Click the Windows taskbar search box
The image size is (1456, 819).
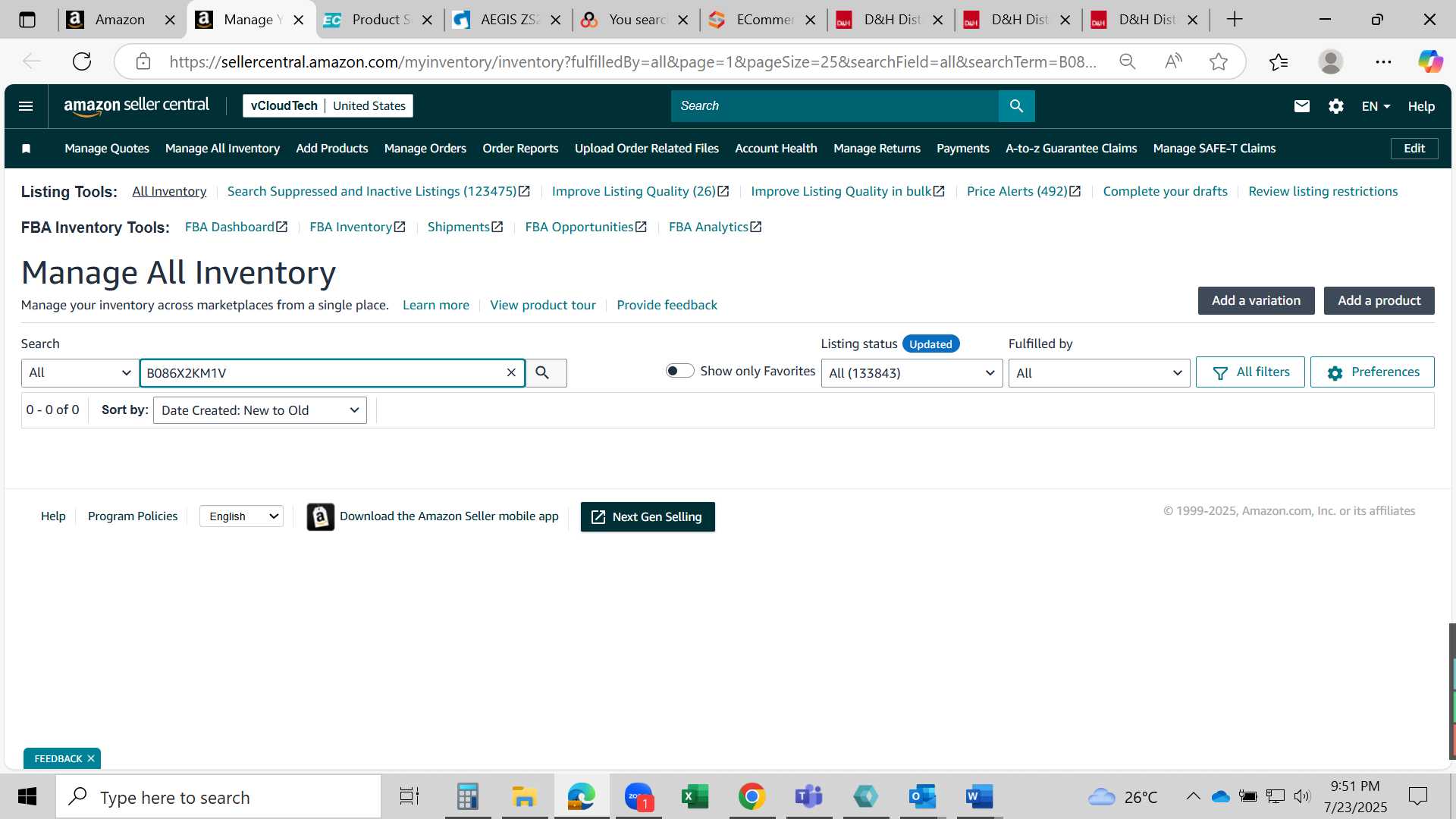(218, 797)
